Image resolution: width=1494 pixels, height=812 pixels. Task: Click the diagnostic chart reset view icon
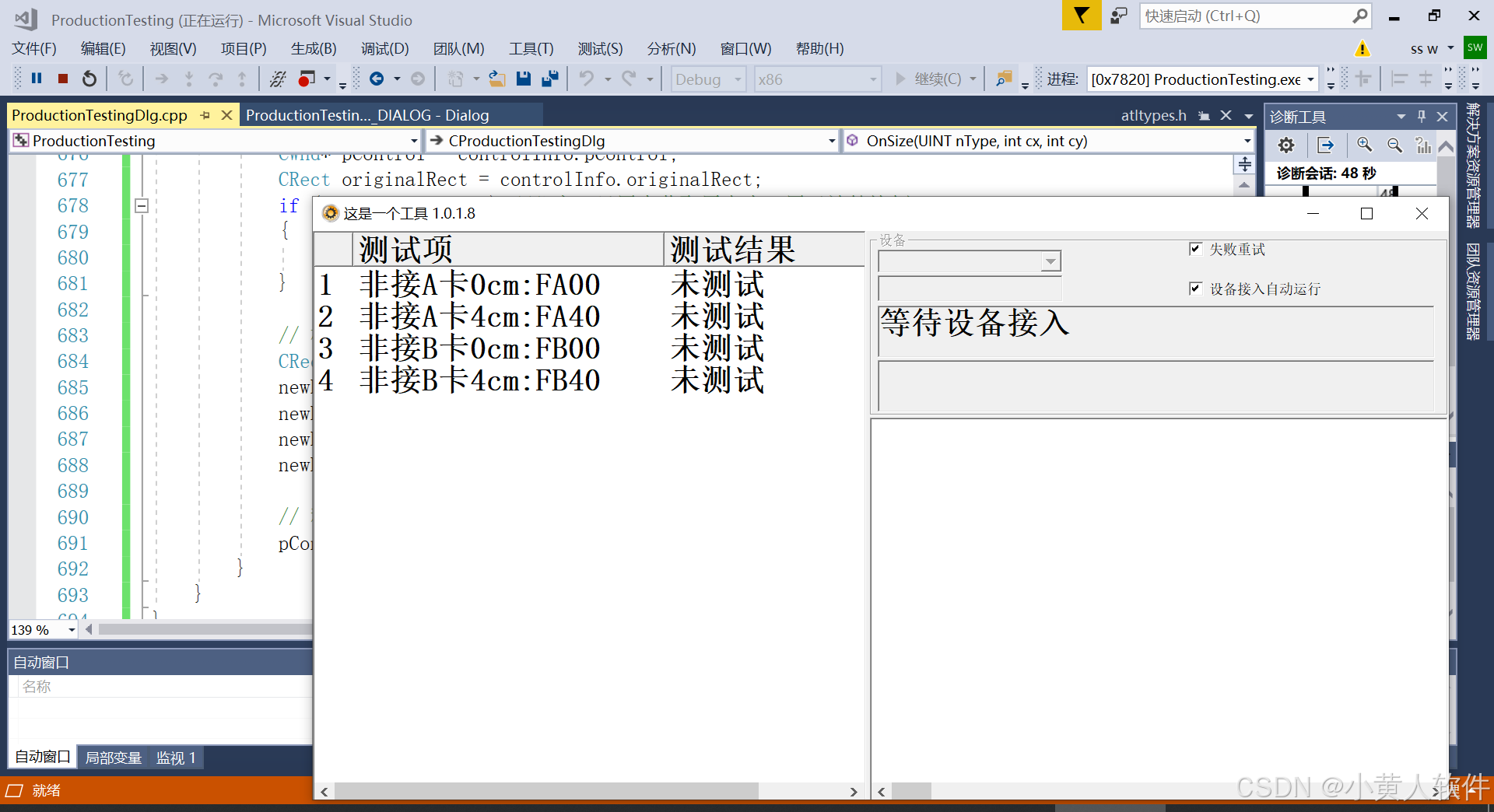coord(1423,145)
